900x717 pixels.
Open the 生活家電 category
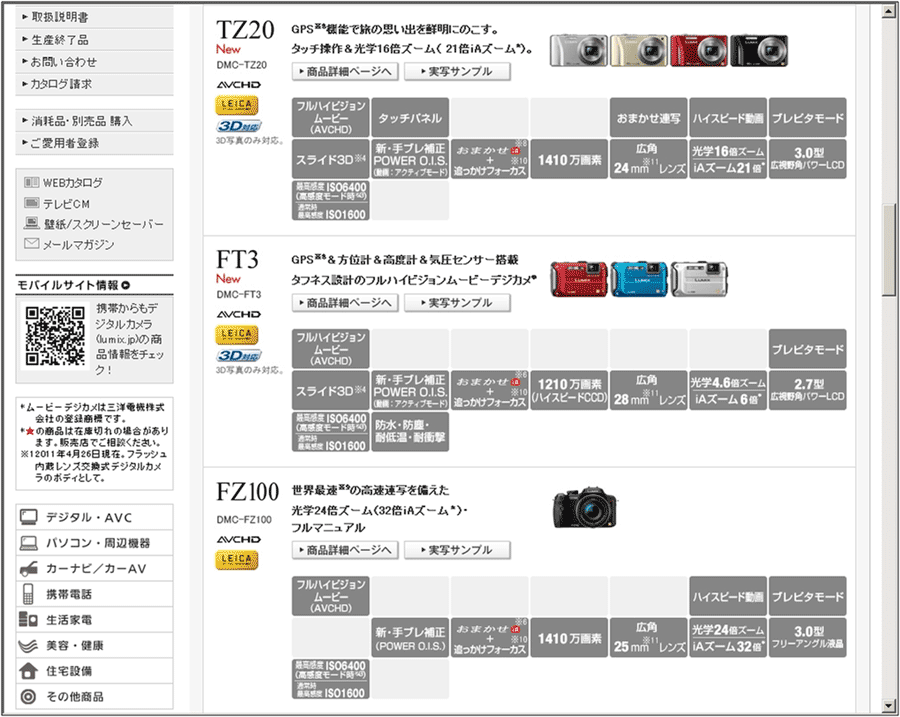(95, 620)
